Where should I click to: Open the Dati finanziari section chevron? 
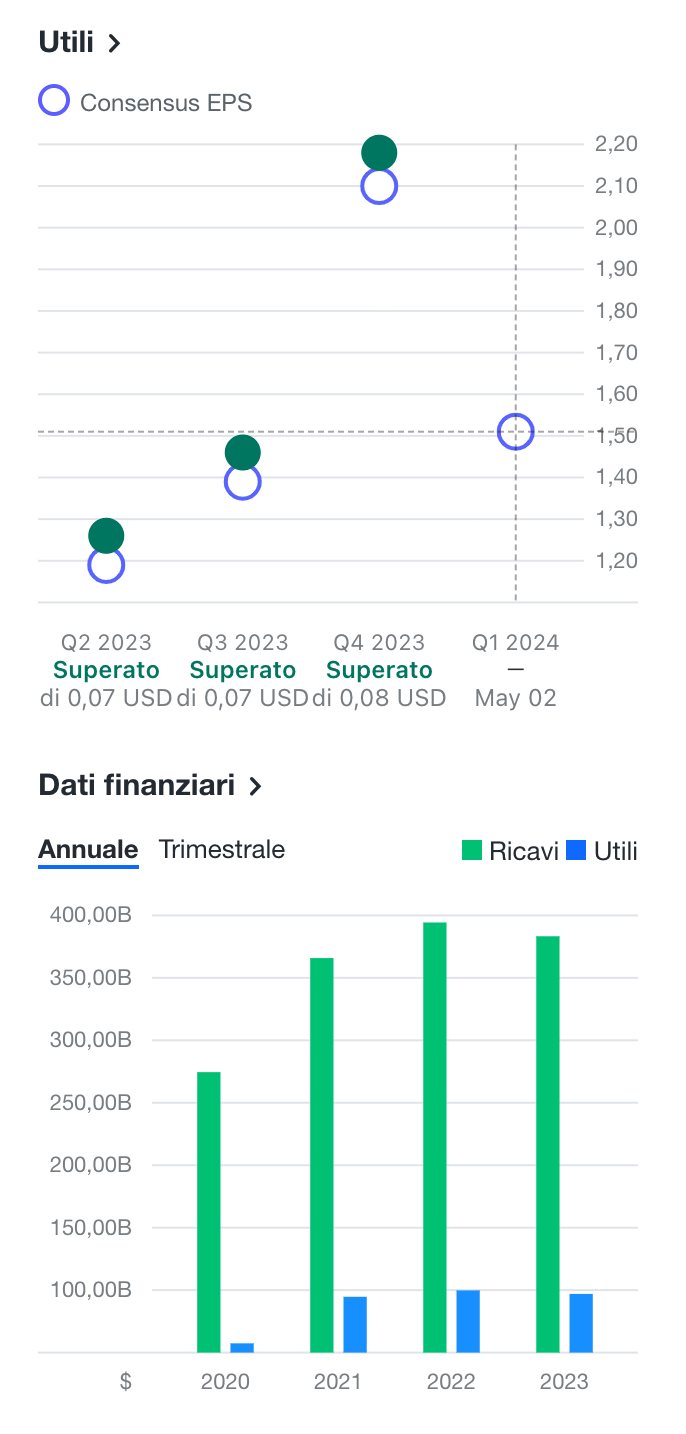click(x=255, y=786)
